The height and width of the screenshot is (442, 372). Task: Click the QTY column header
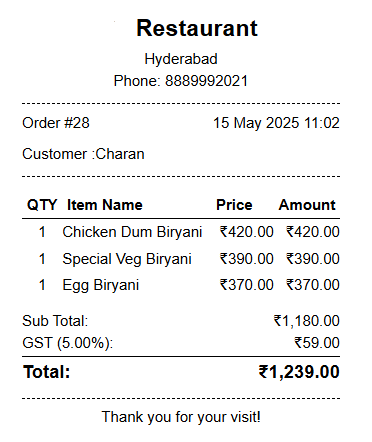tap(42, 205)
